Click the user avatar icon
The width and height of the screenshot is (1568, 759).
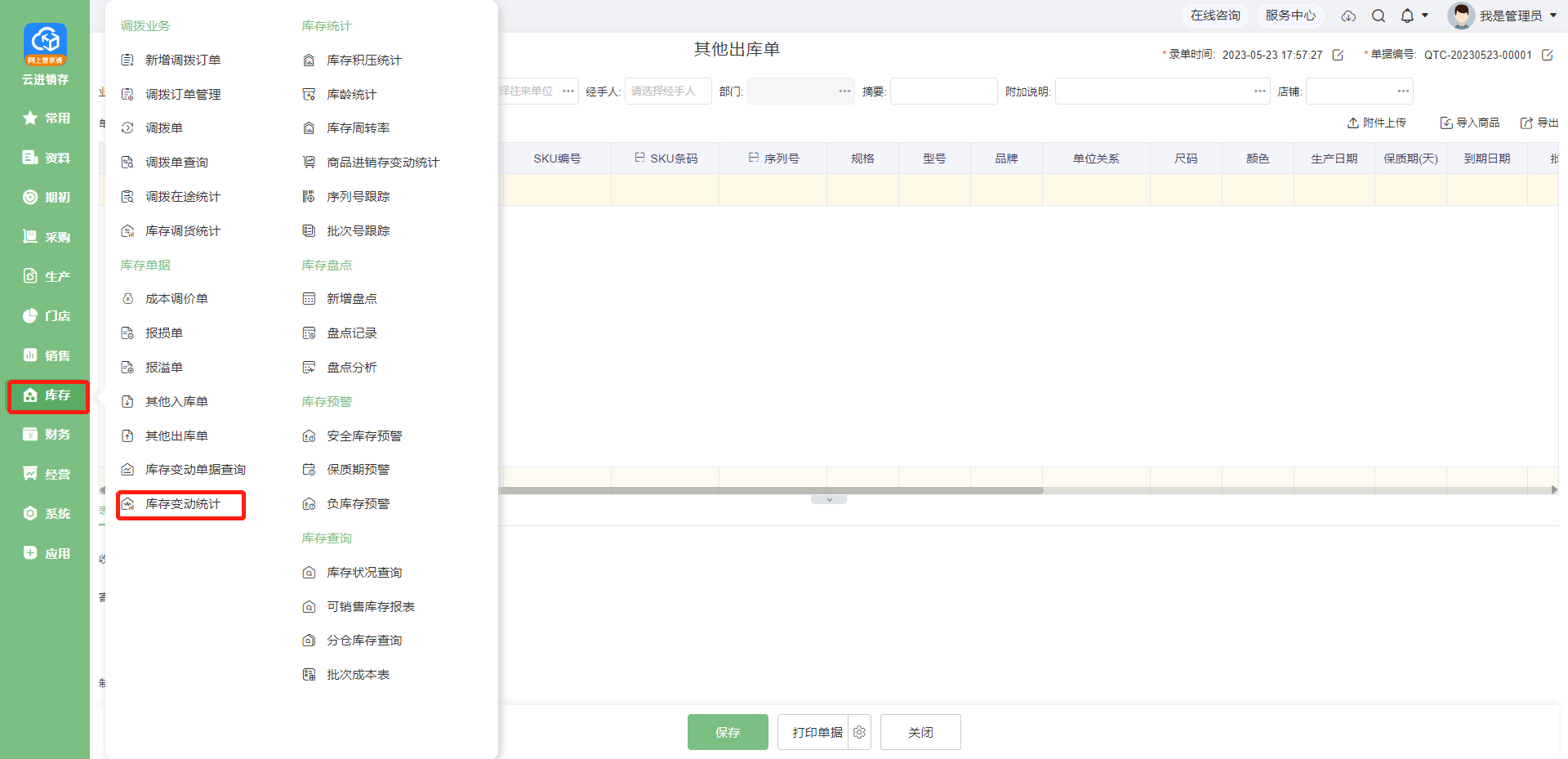pos(1461,16)
